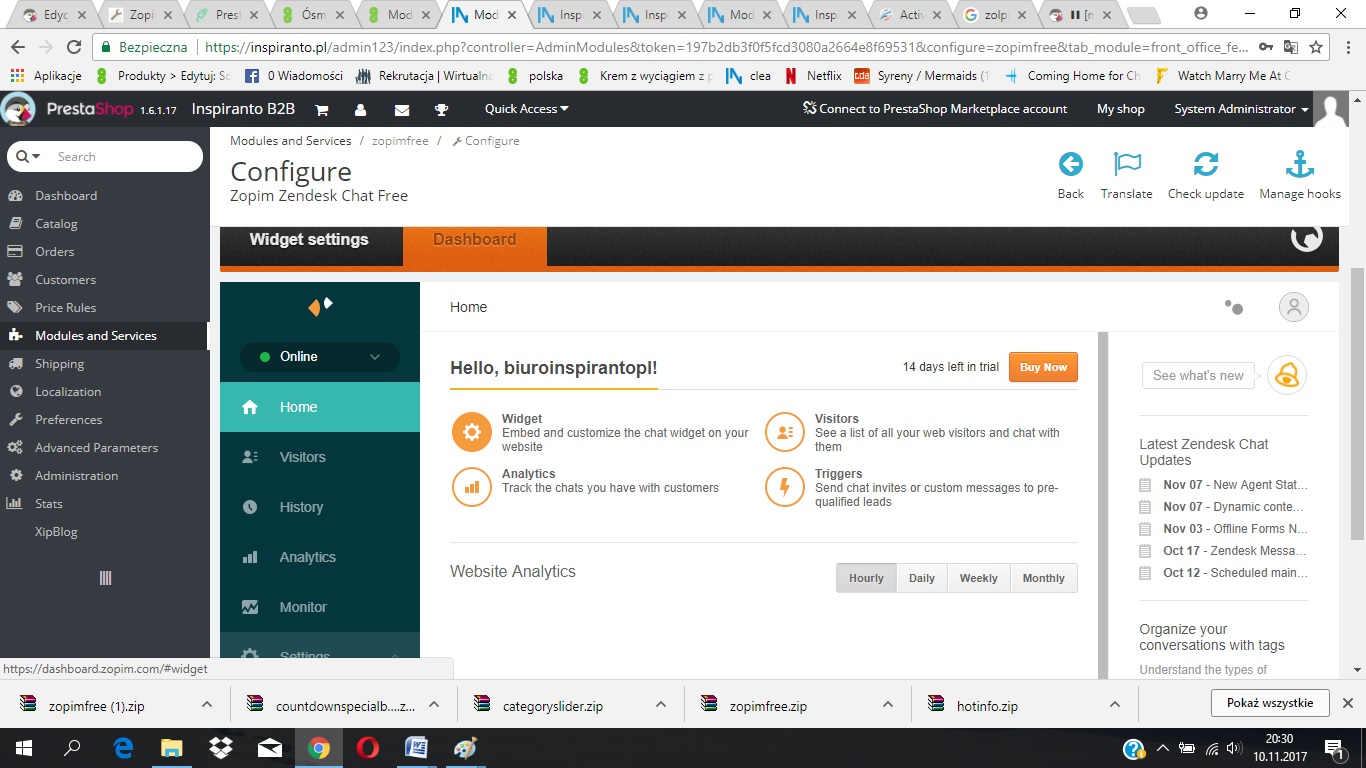
Task: Open Analytics in the chat sidebar
Action: coord(320,557)
